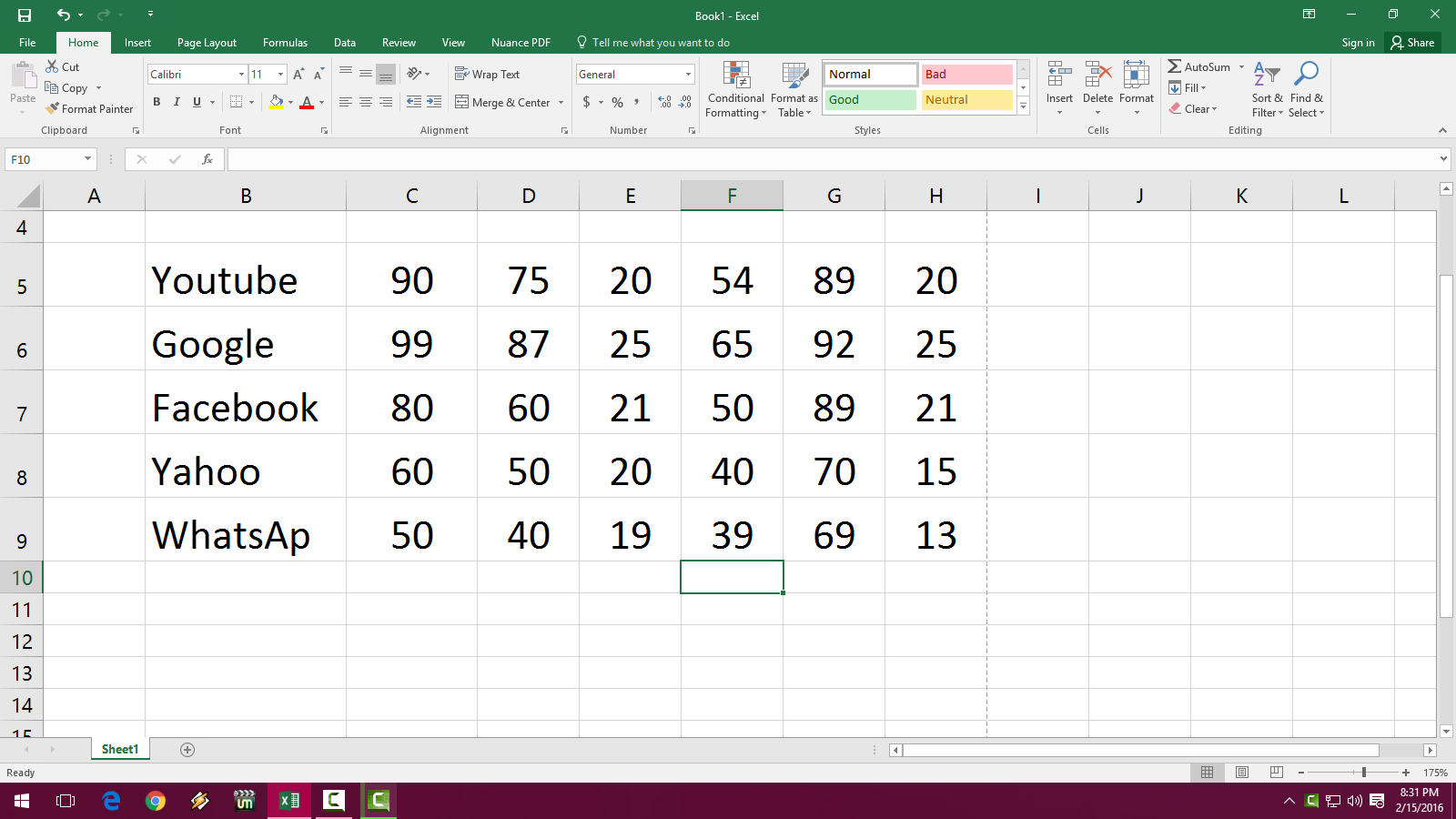Image resolution: width=1456 pixels, height=819 pixels.
Task: Switch to the Formulas tab
Action: [285, 43]
